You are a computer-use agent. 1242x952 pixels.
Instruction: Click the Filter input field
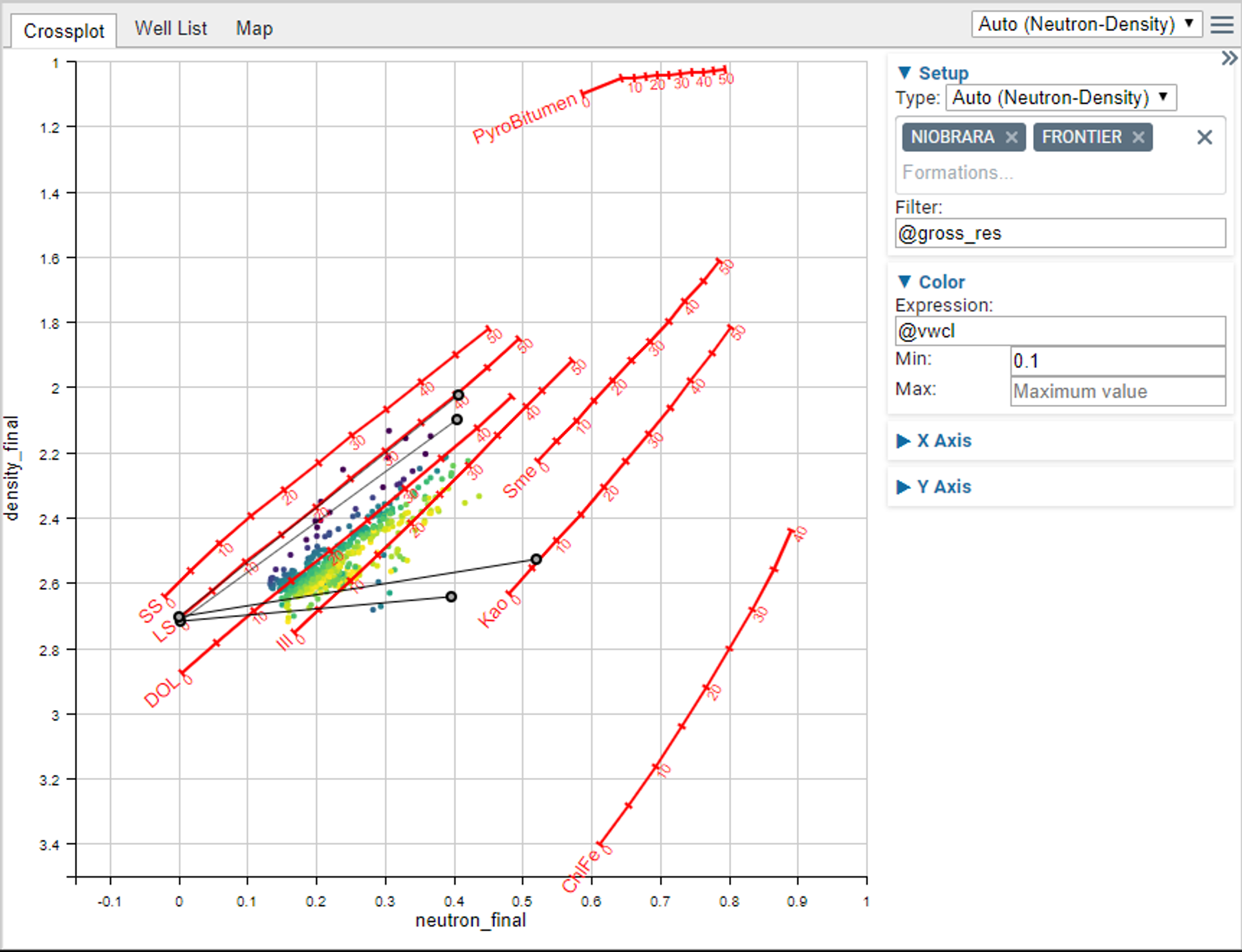pos(1060,233)
